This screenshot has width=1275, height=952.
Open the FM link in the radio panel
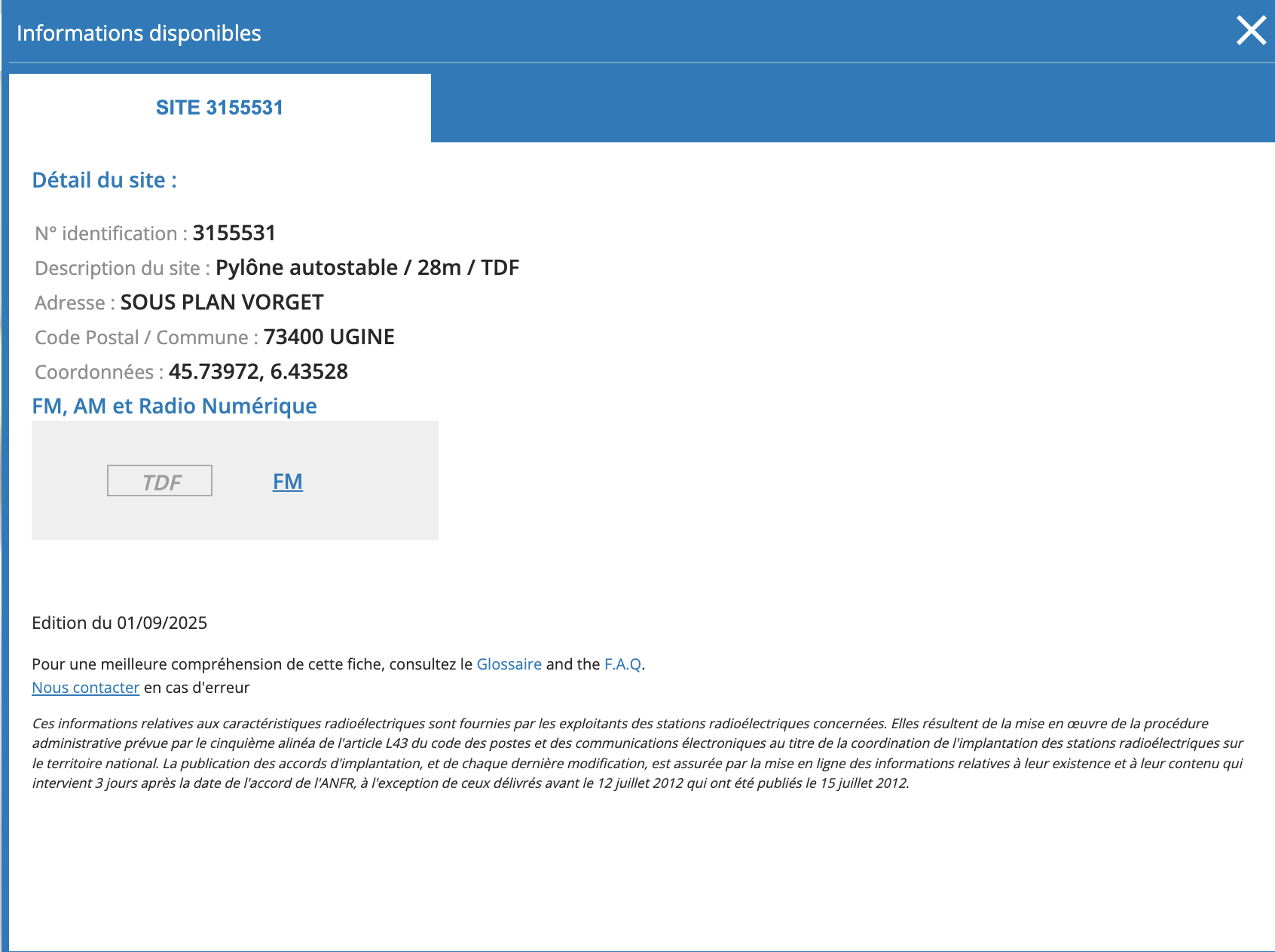(288, 481)
